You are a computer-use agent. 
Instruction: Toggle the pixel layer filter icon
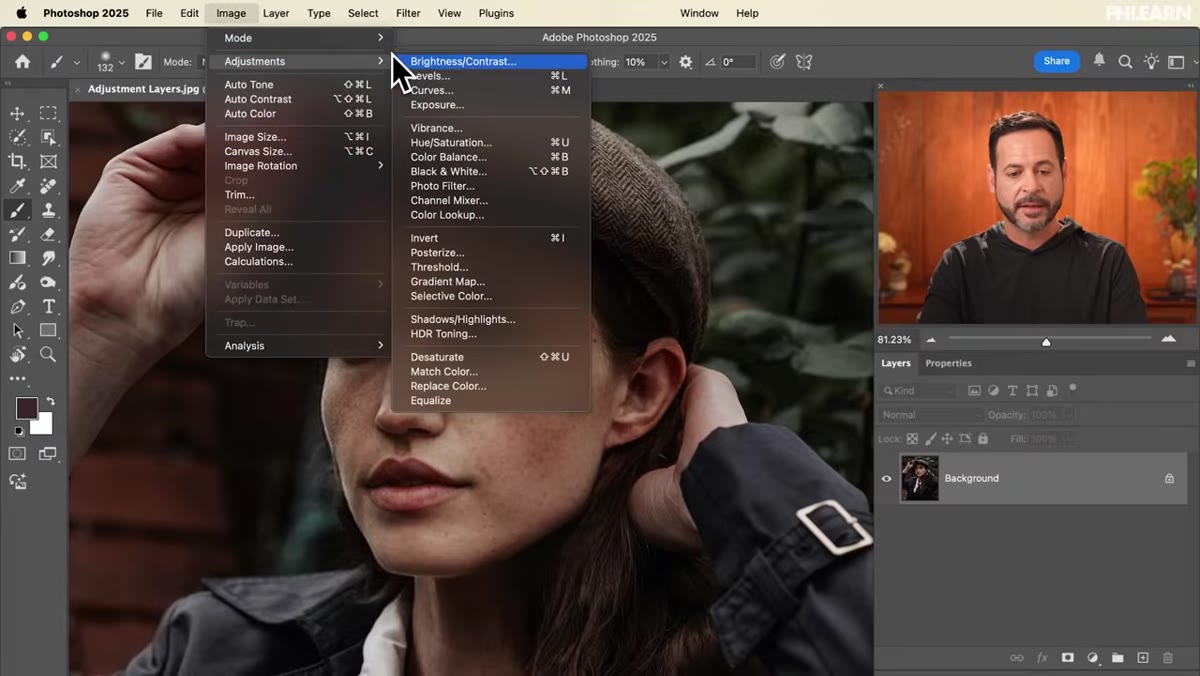974,391
